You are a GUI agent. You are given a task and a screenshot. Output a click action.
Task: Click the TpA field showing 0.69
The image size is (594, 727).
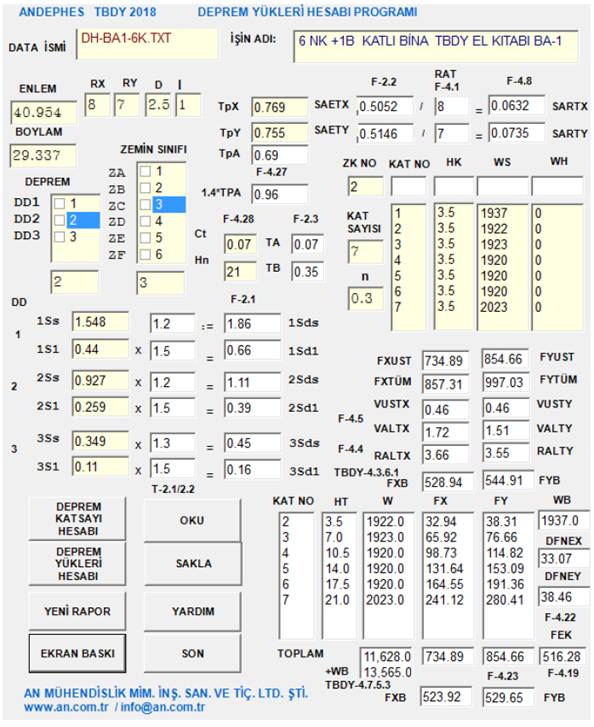pos(280,155)
